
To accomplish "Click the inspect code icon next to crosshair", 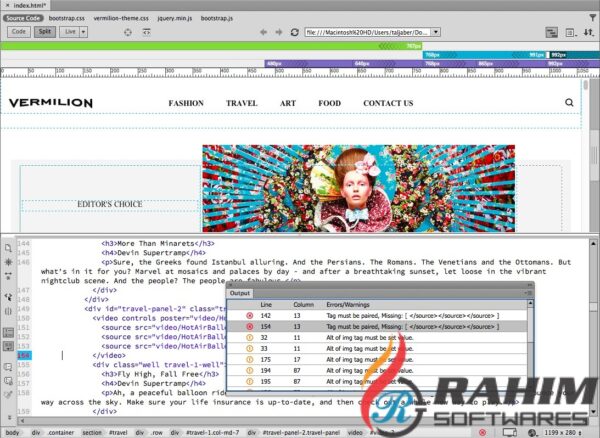I will [147, 32].
